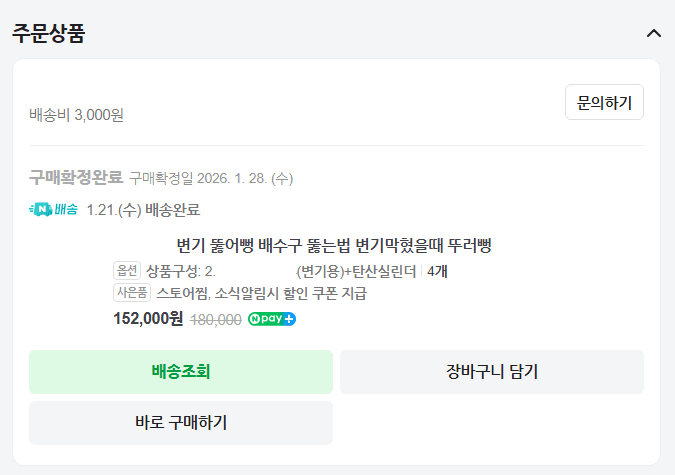
Task: Click the Npay plus badge icon
Action: 272,320
